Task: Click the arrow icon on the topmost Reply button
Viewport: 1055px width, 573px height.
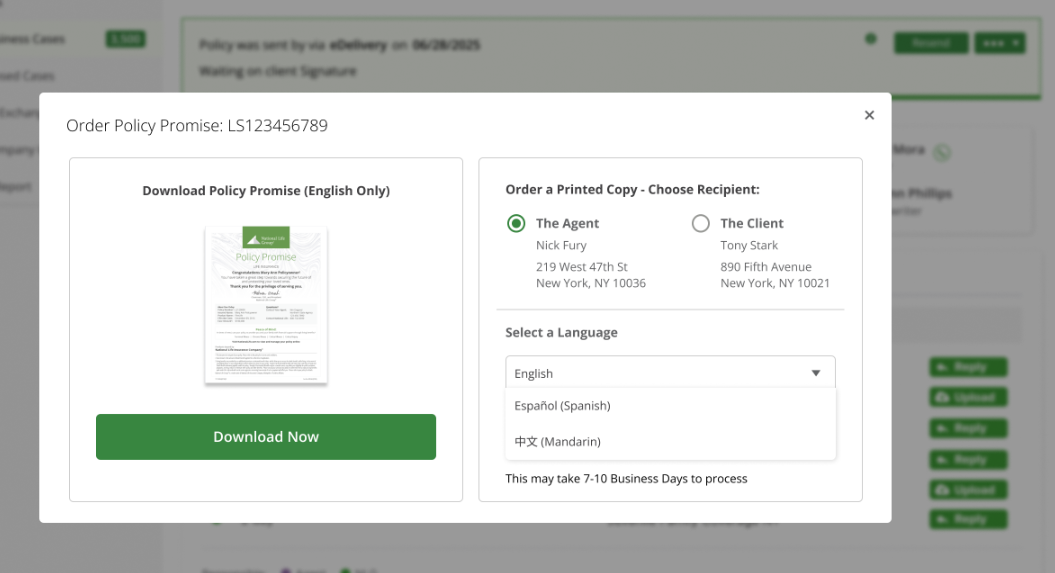Action: point(942,367)
